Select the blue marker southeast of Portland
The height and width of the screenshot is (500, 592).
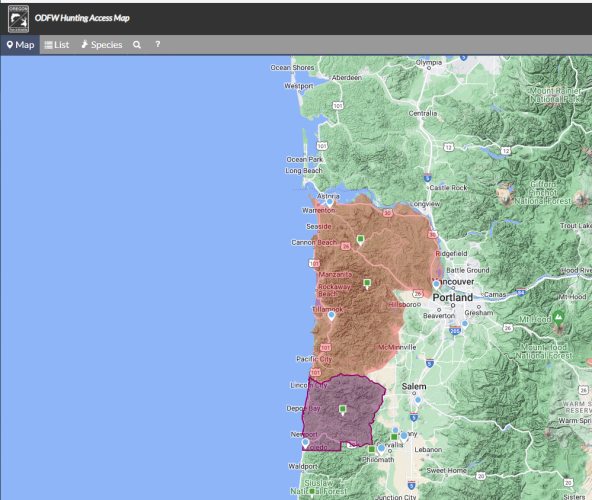point(465,324)
